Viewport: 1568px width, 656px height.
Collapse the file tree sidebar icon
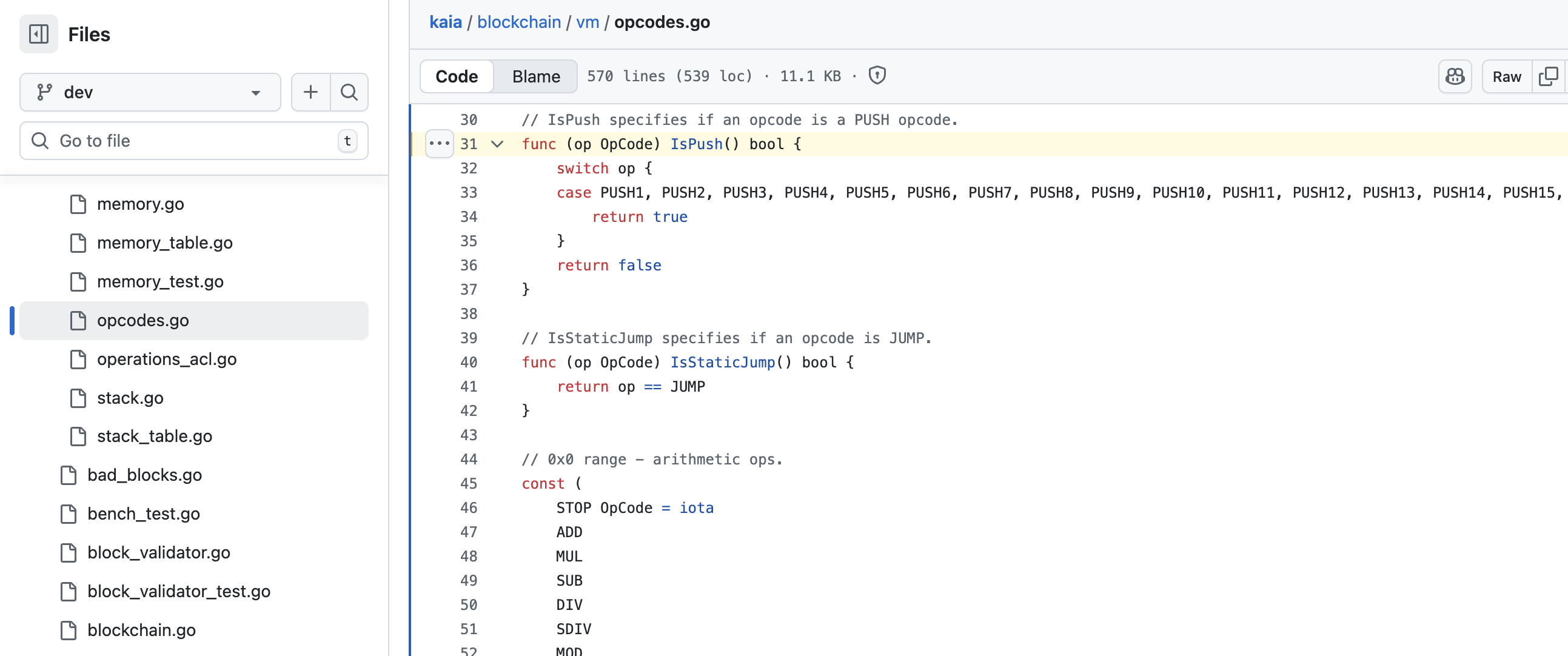coord(38,34)
